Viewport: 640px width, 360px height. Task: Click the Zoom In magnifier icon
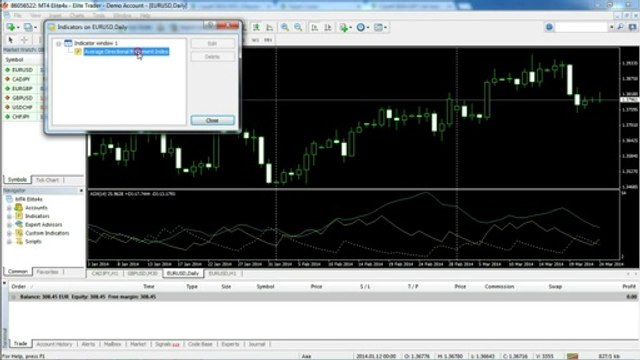285,27
